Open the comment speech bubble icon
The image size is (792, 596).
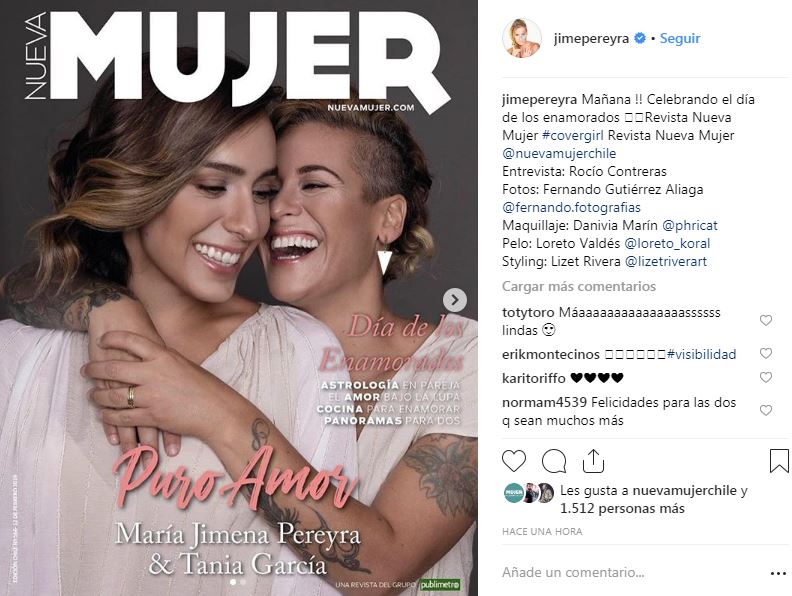pyautogui.click(x=554, y=461)
